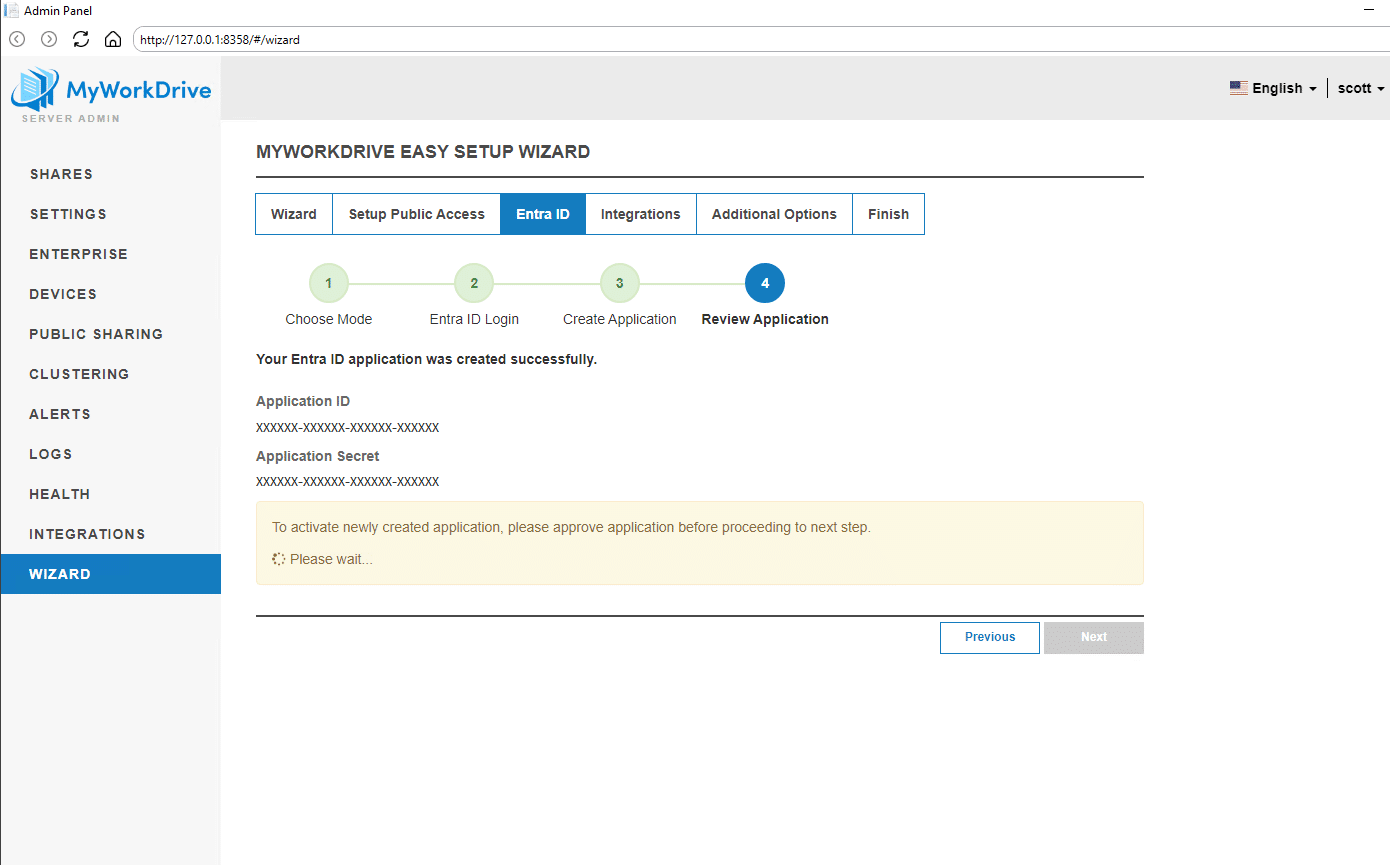Switch to the Setup Public Access tab

tap(416, 214)
